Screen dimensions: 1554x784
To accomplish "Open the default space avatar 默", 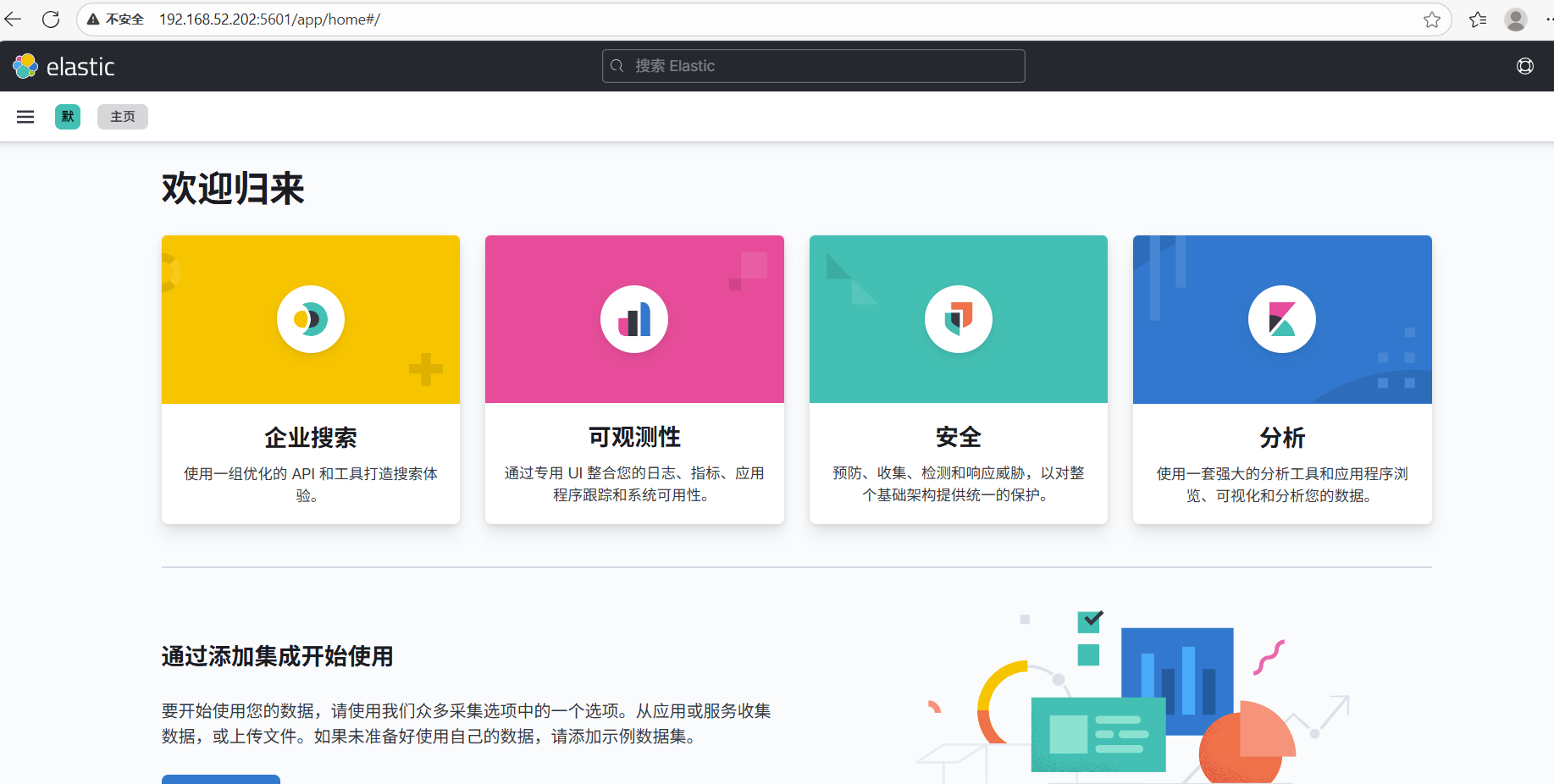I will [68, 117].
